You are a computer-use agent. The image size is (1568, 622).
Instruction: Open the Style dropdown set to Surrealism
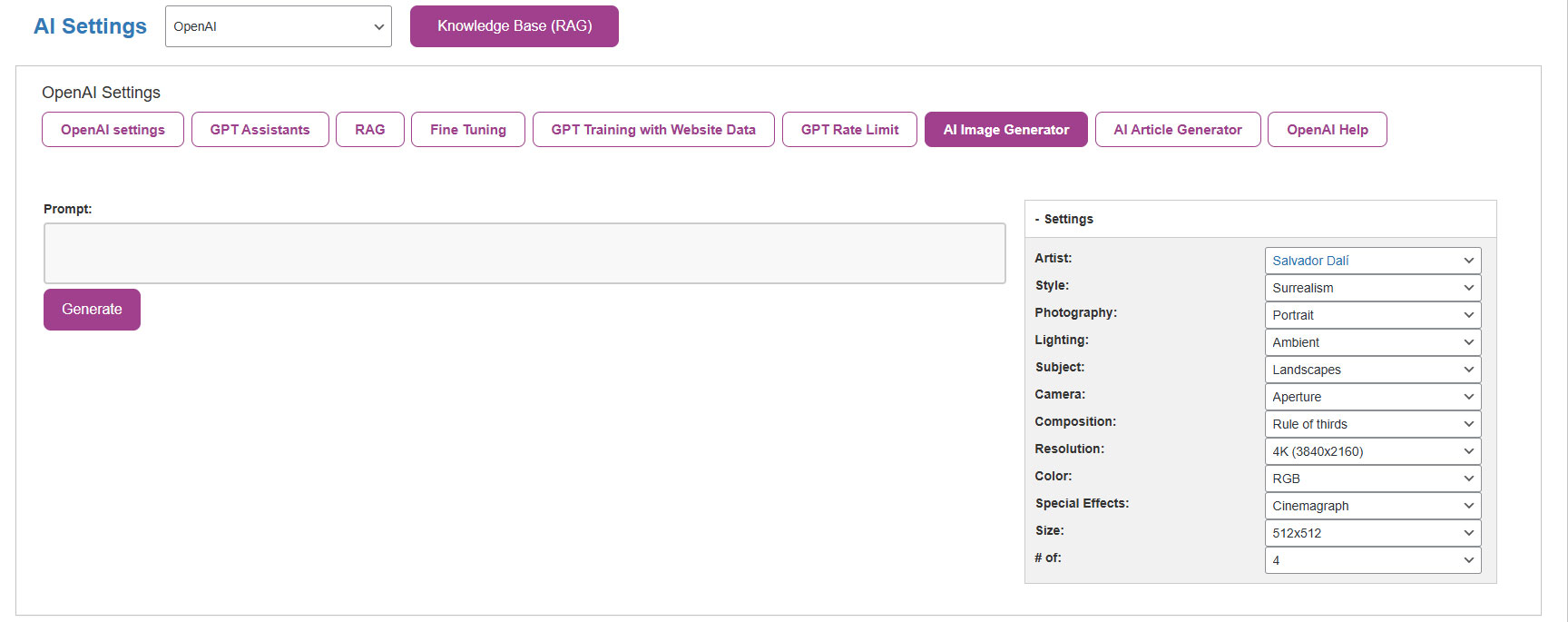coord(1372,288)
